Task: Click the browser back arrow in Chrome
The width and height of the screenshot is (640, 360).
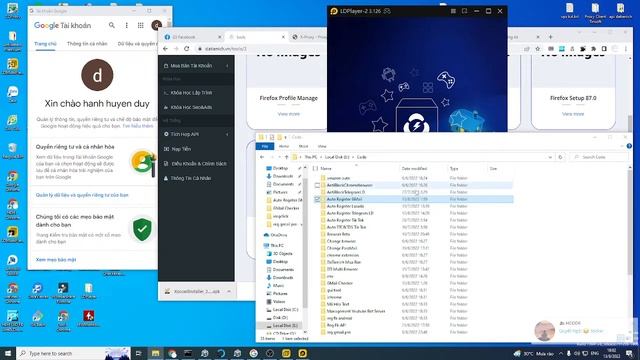Action: coord(165,49)
